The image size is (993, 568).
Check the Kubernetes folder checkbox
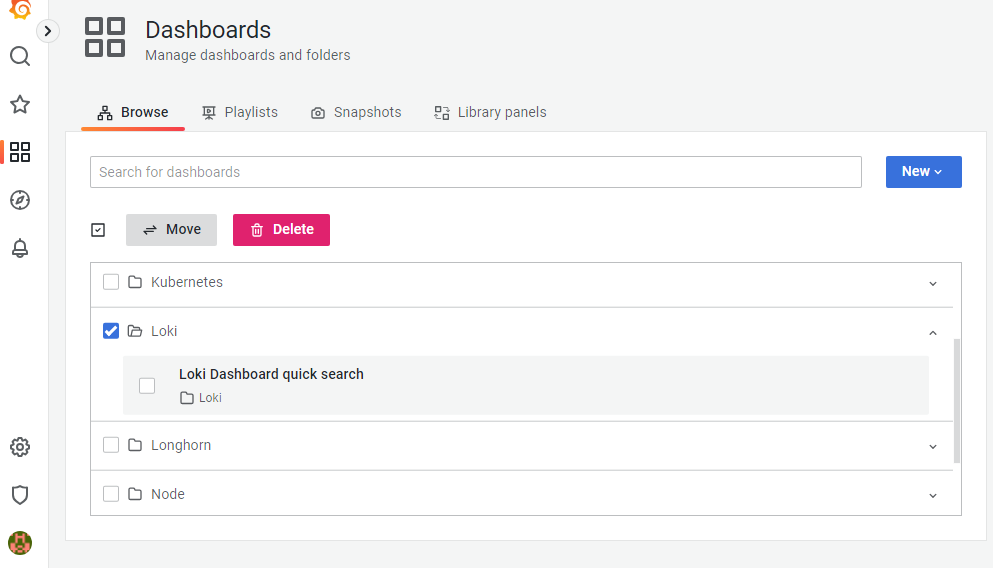111,282
